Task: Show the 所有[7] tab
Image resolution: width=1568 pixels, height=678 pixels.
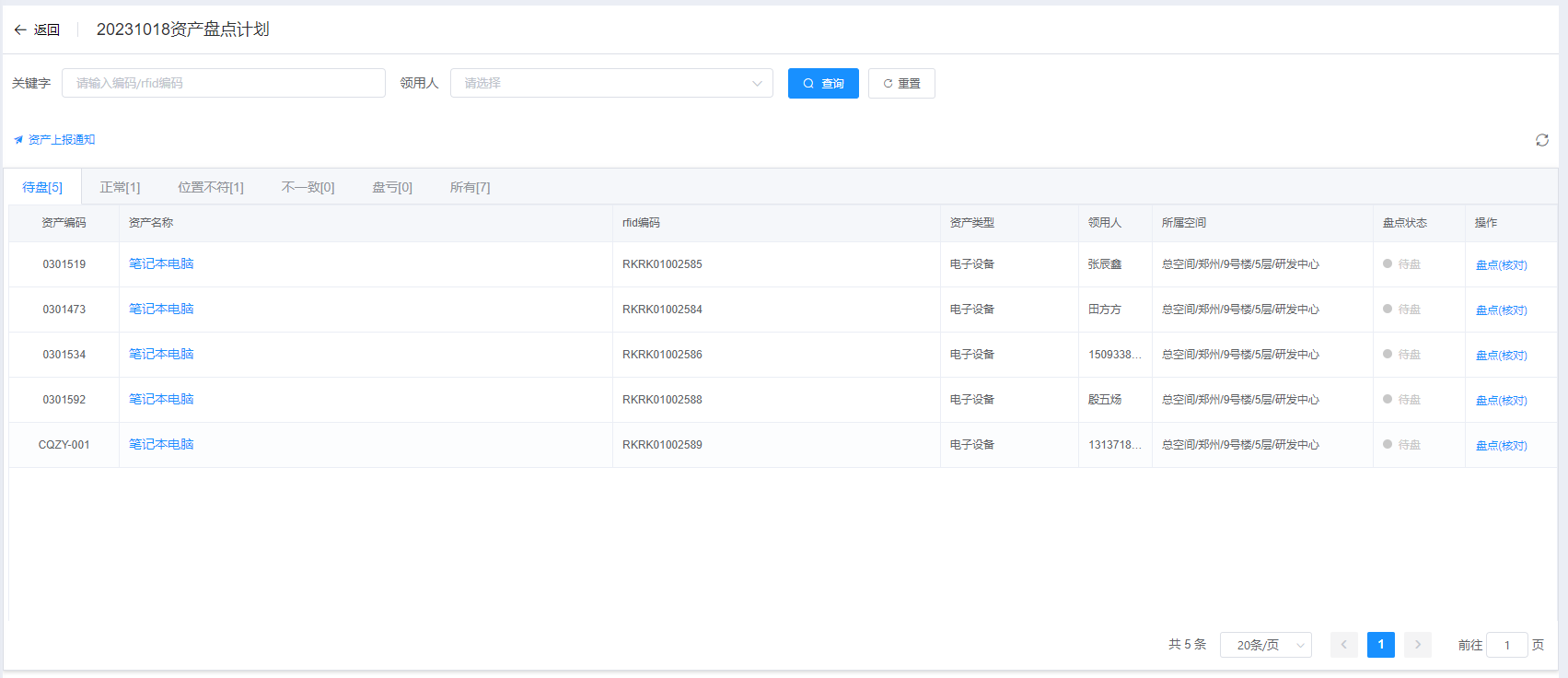Action: pyautogui.click(x=470, y=187)
